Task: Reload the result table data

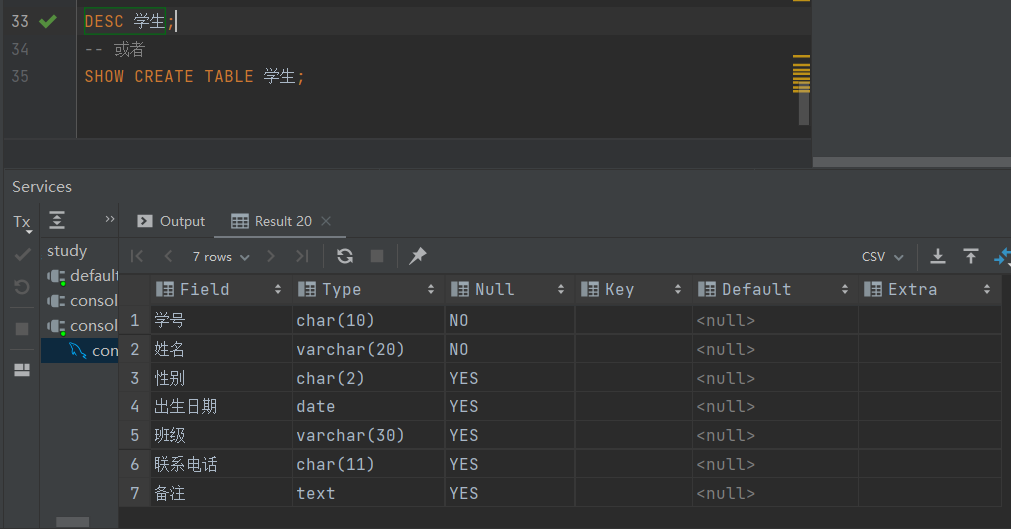Action: pyautogui.click(x=345, y=256)
